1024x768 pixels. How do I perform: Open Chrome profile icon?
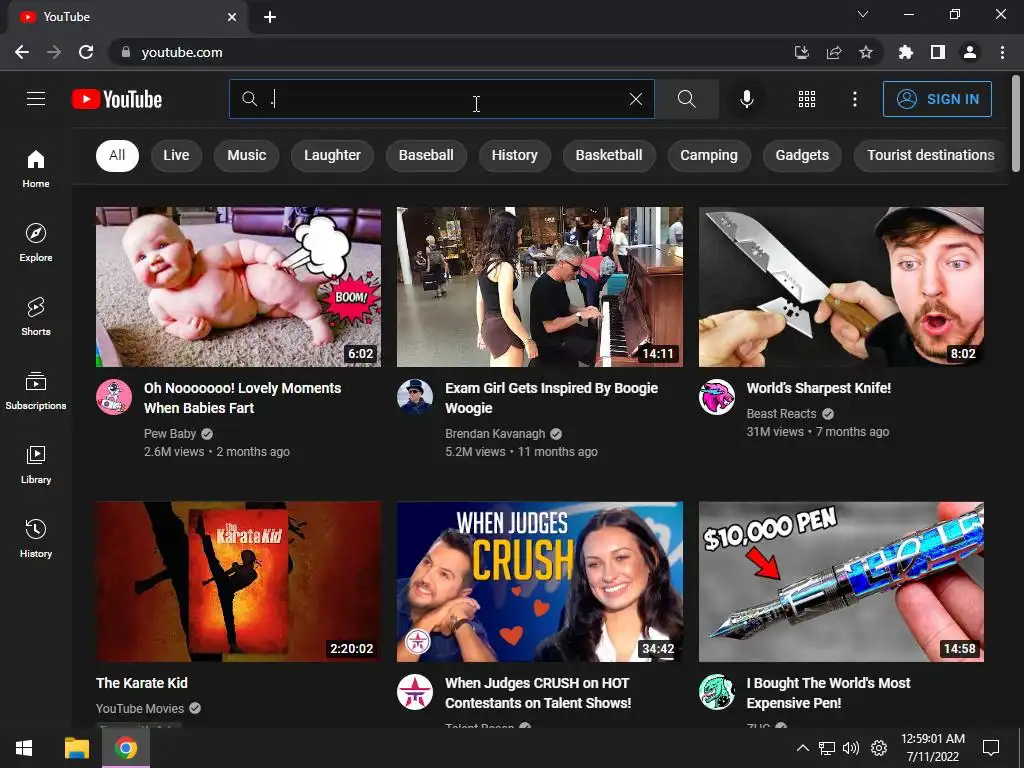(x=969, y=52)
